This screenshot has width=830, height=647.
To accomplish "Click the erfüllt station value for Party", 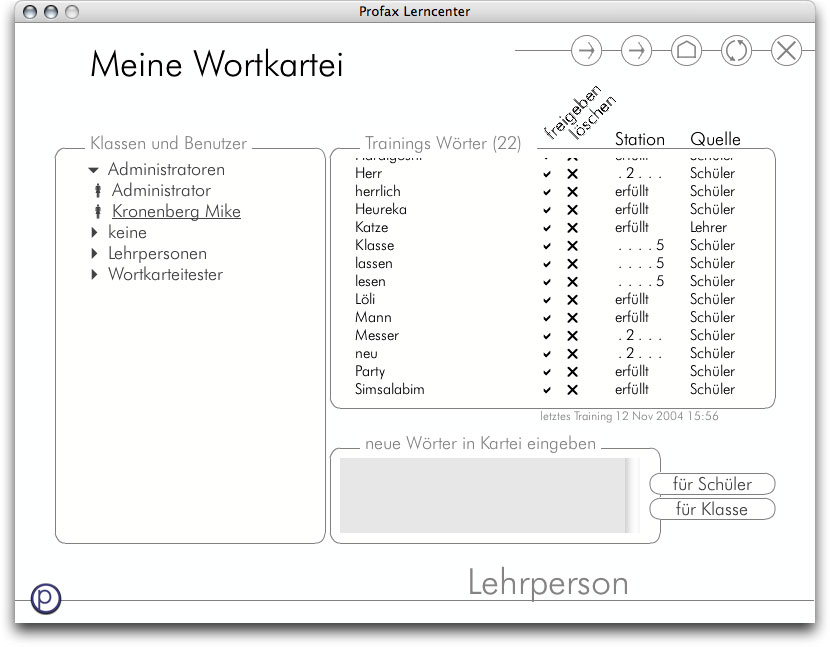I will 631,372.
